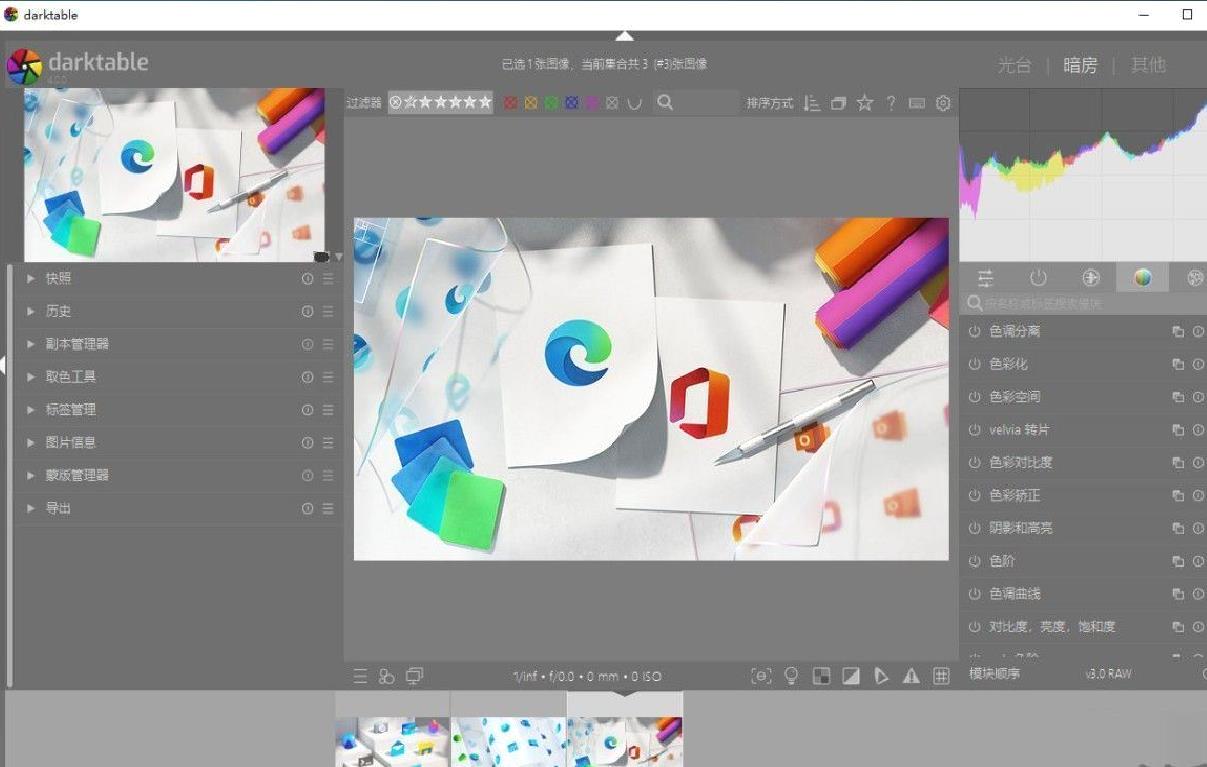Switch to 暗房 darkroom view
Screen dimensions: 1207x767
point(1080,65)
